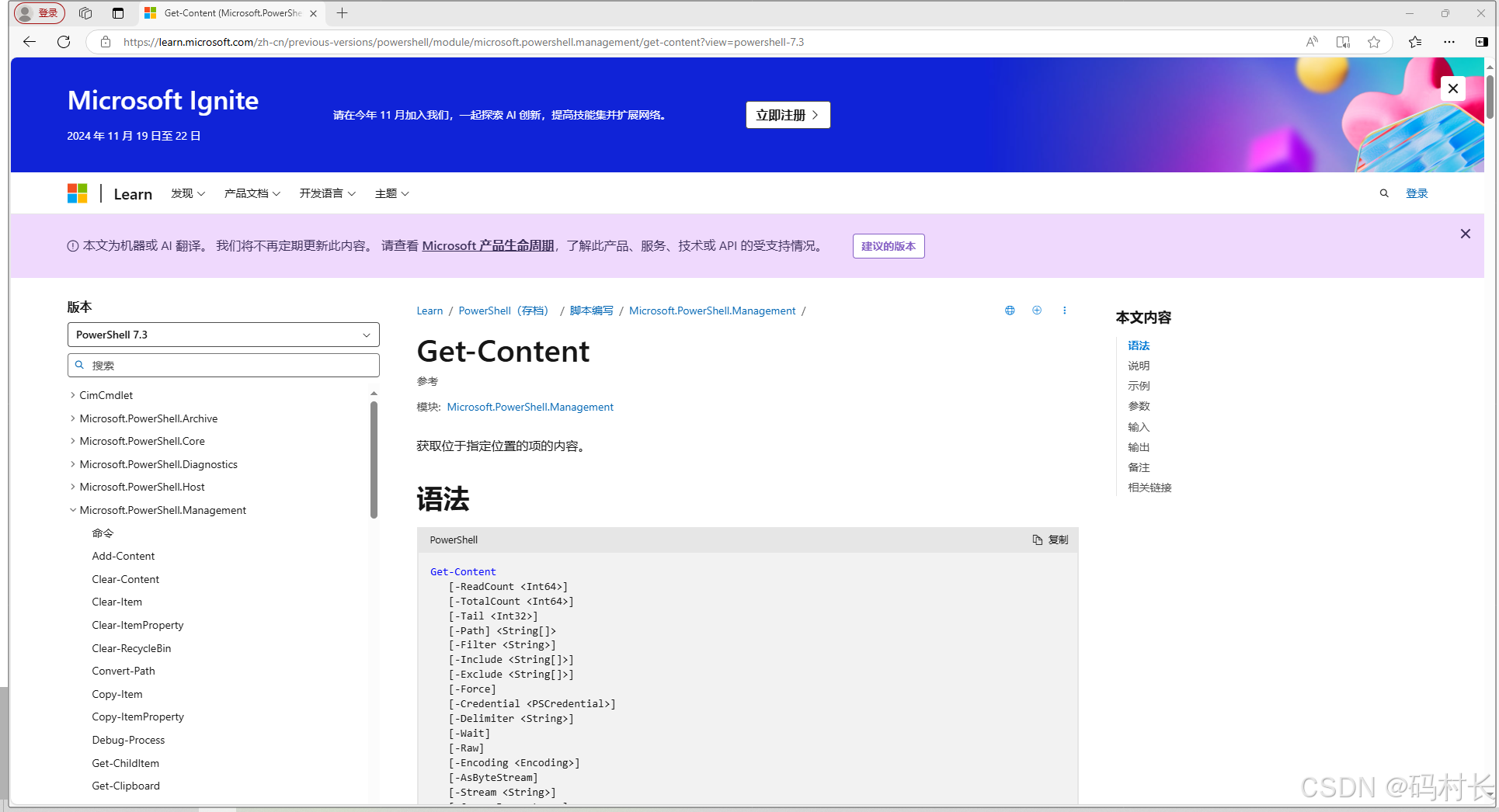The height and width of the screenshot is (812, 1499).
Task: Toggle the vertical tabs icon
Action: (118, 13)
